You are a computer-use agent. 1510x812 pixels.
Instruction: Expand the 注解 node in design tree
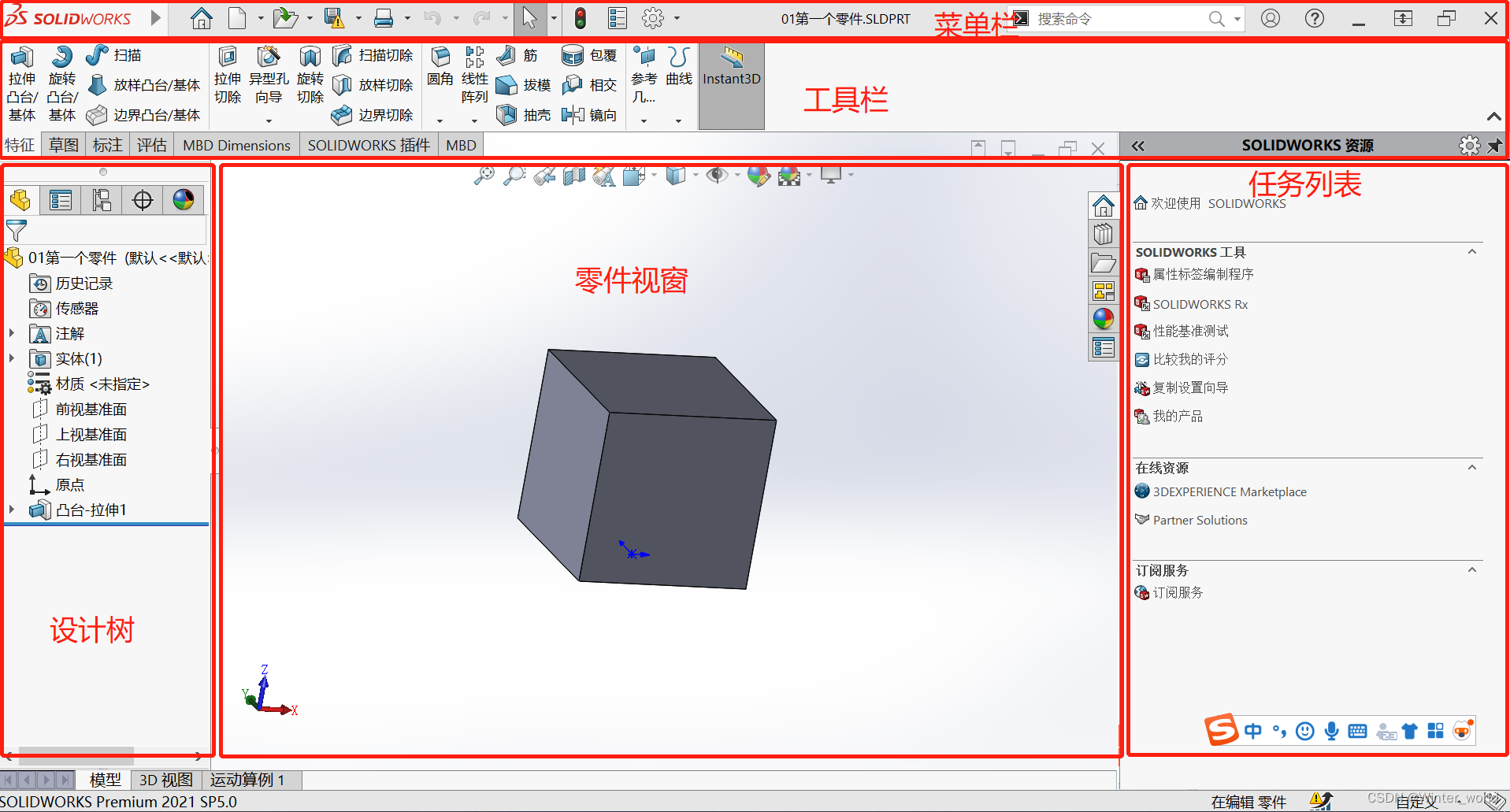click(x=12, y=333)
